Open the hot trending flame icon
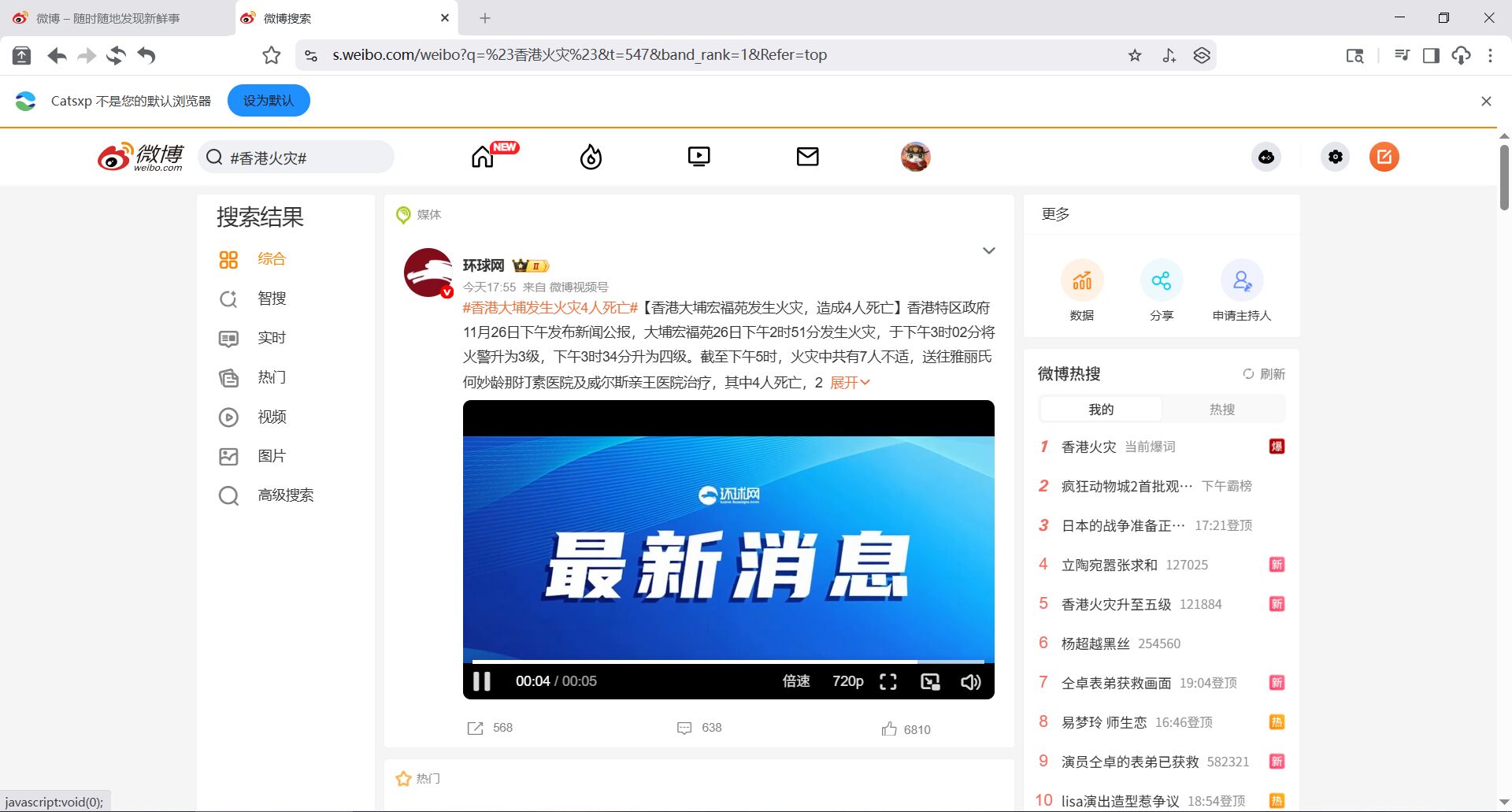Viewport: 1512px width, 812px height. pos(591,157)
